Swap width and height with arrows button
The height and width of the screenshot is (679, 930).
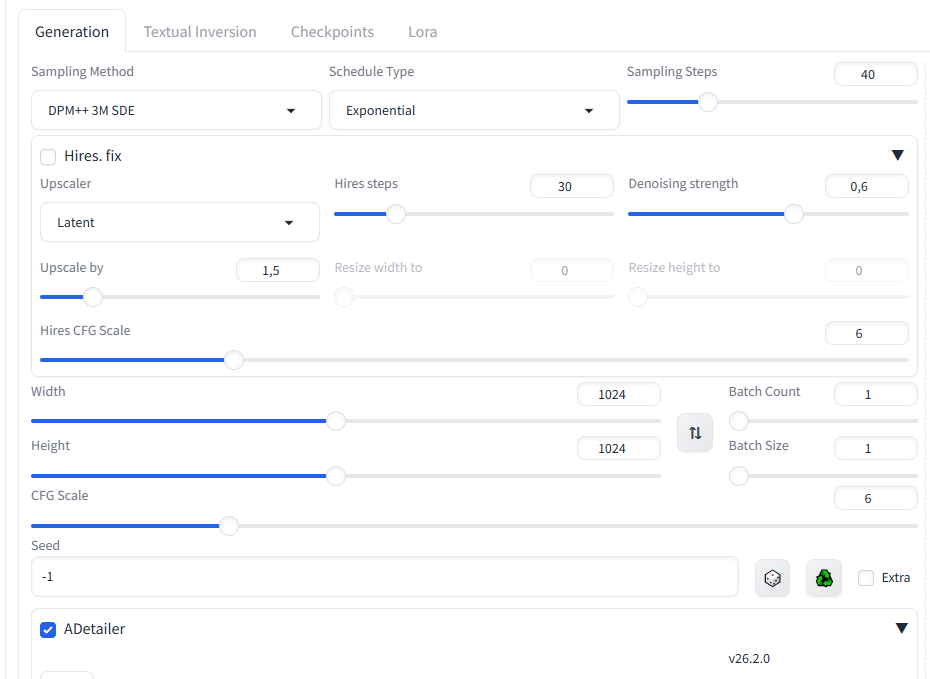[695, 433]
